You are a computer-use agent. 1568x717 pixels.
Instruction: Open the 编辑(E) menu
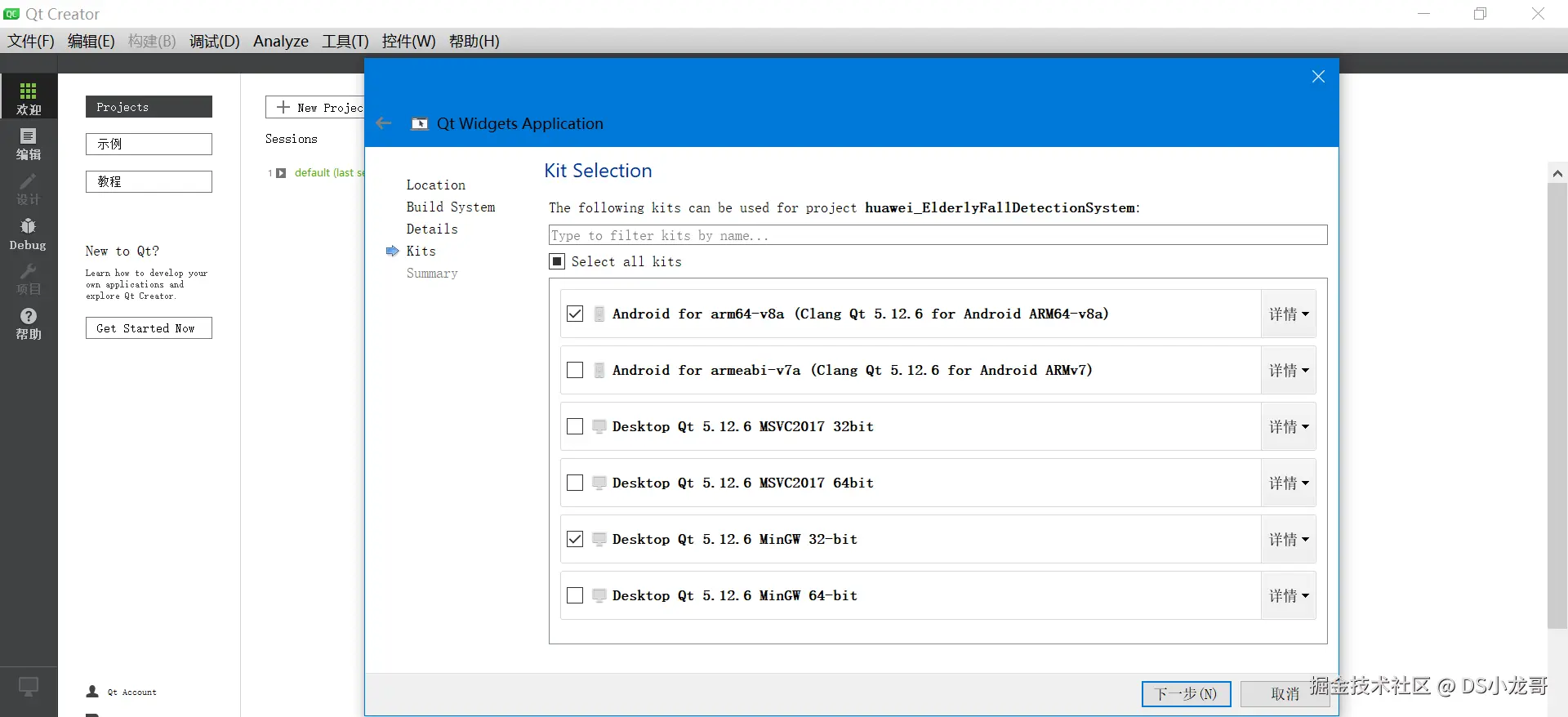coord(91,41)
